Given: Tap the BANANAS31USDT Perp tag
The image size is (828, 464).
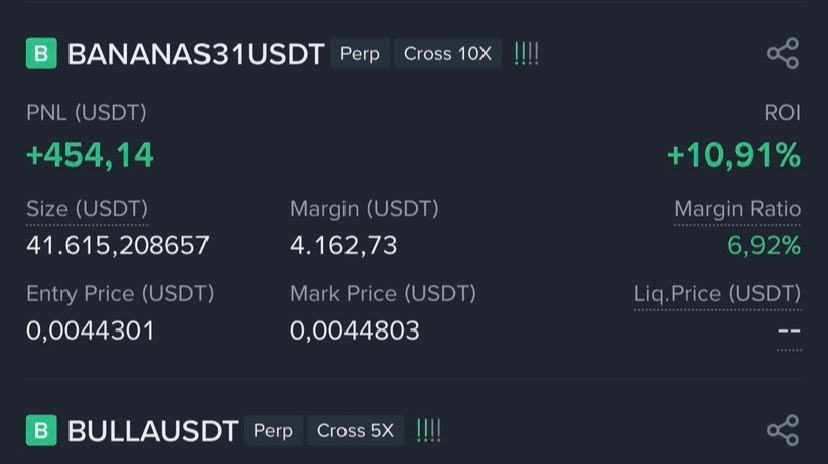Looking at the screenshot, I should coord(360,54).
